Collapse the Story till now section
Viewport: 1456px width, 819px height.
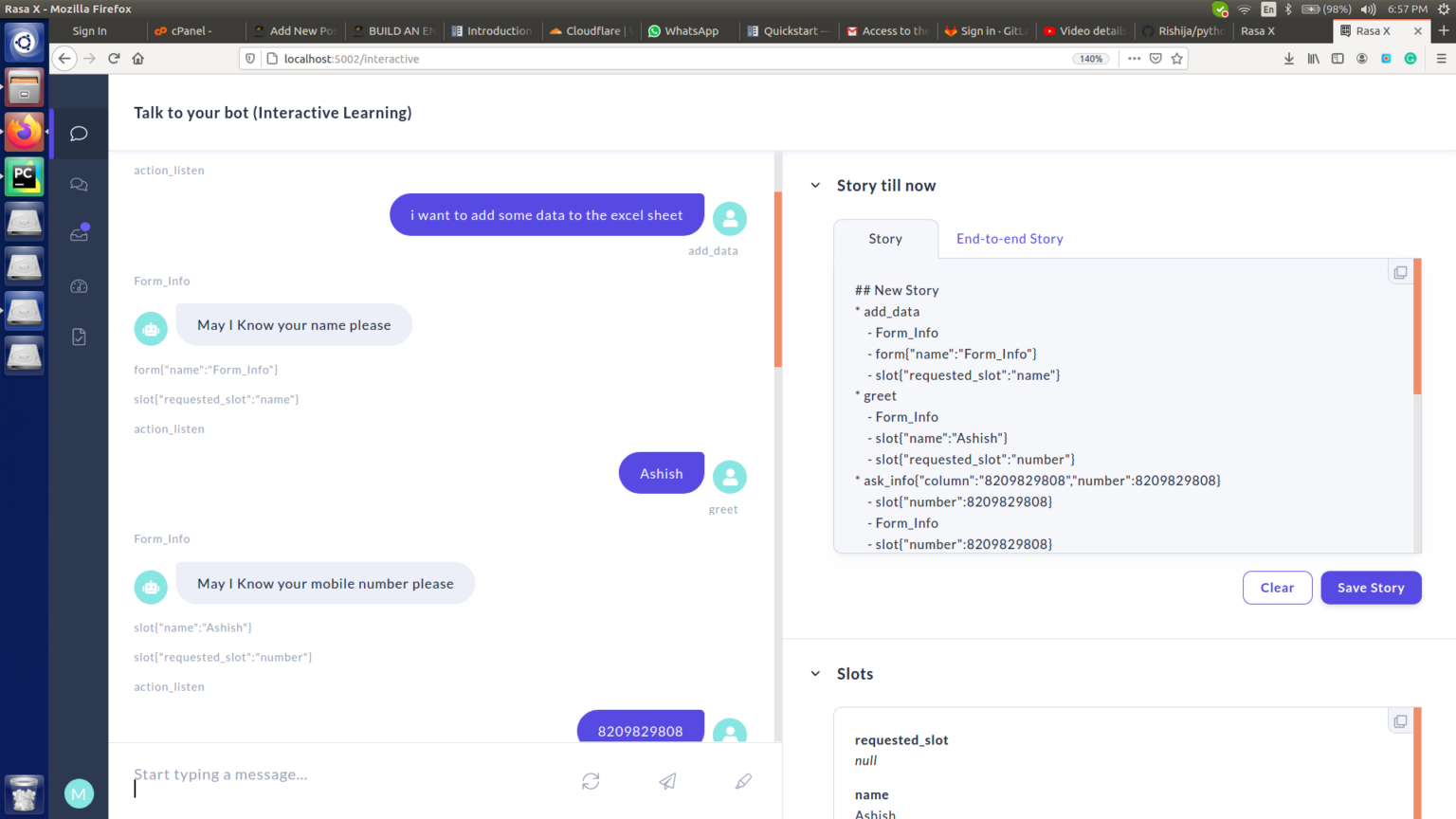coord(815,185)
